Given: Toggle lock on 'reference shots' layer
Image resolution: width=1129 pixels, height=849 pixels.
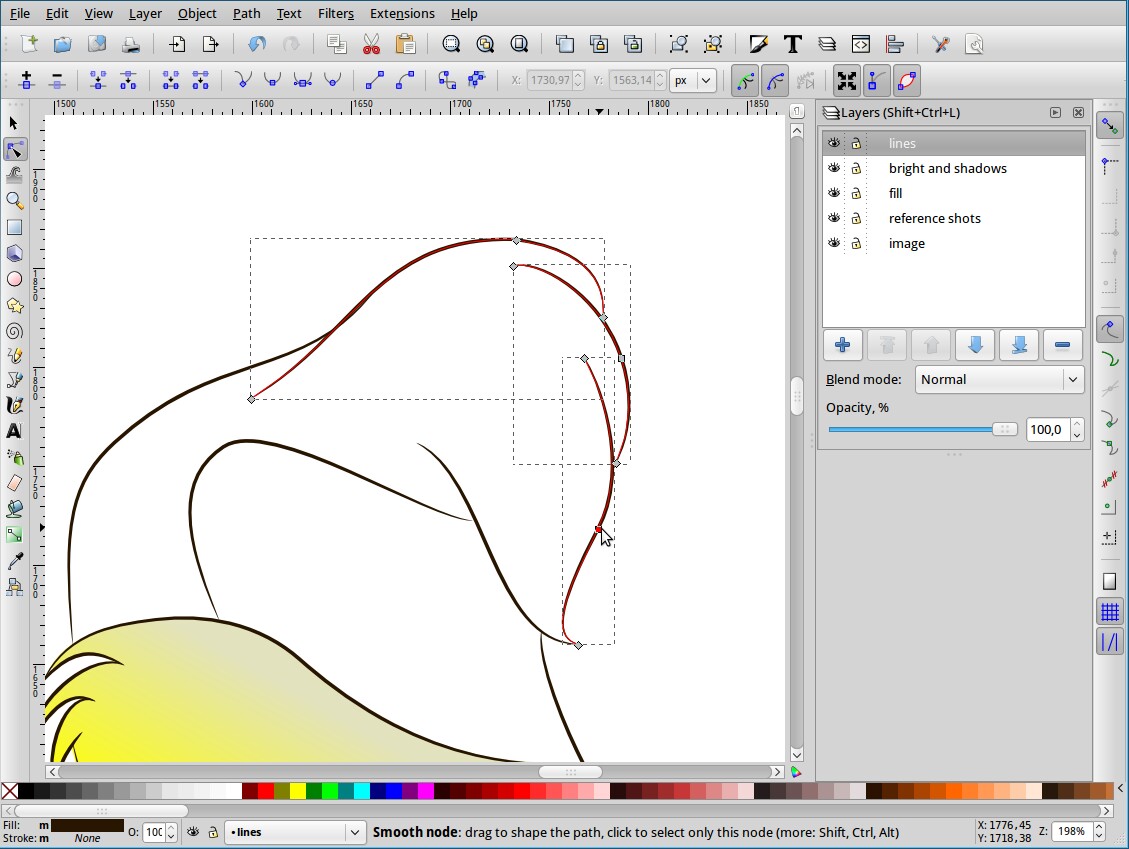Looking at the screenshot, I should tap(856, 218).
